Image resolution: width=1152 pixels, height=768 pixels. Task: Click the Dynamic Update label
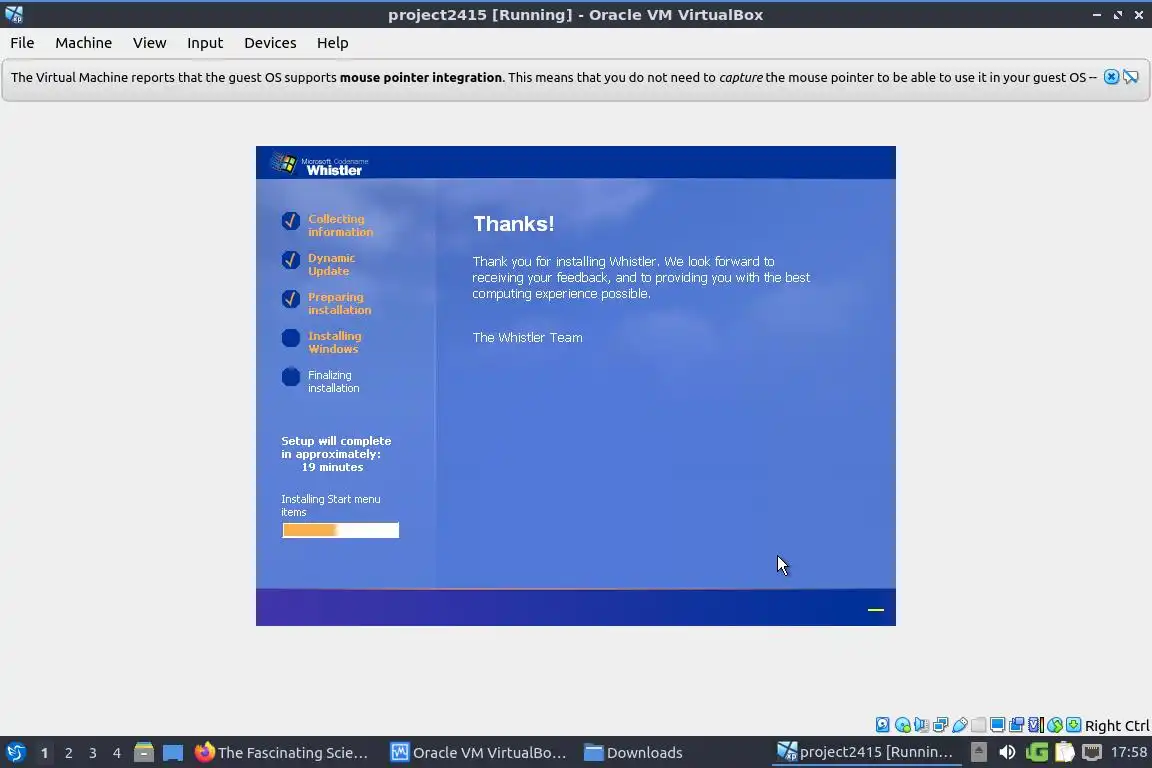point(331,265)
